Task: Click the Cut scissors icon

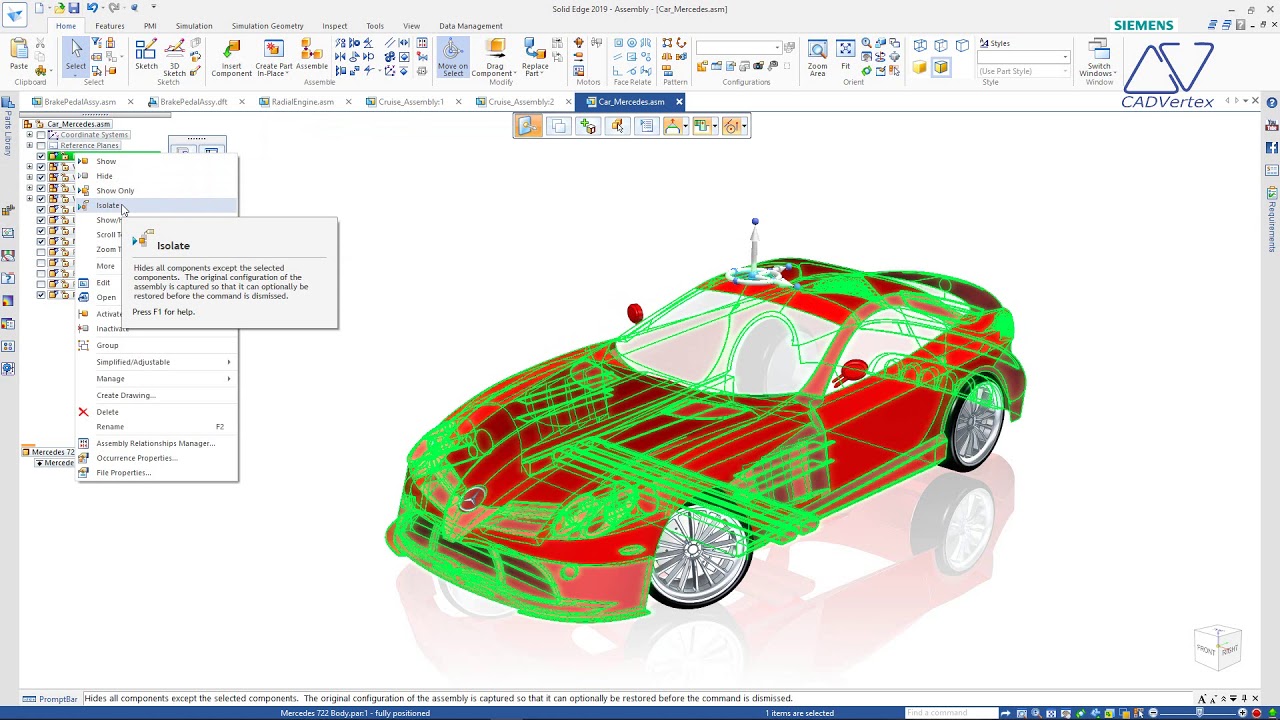Action: pos(41,44)
